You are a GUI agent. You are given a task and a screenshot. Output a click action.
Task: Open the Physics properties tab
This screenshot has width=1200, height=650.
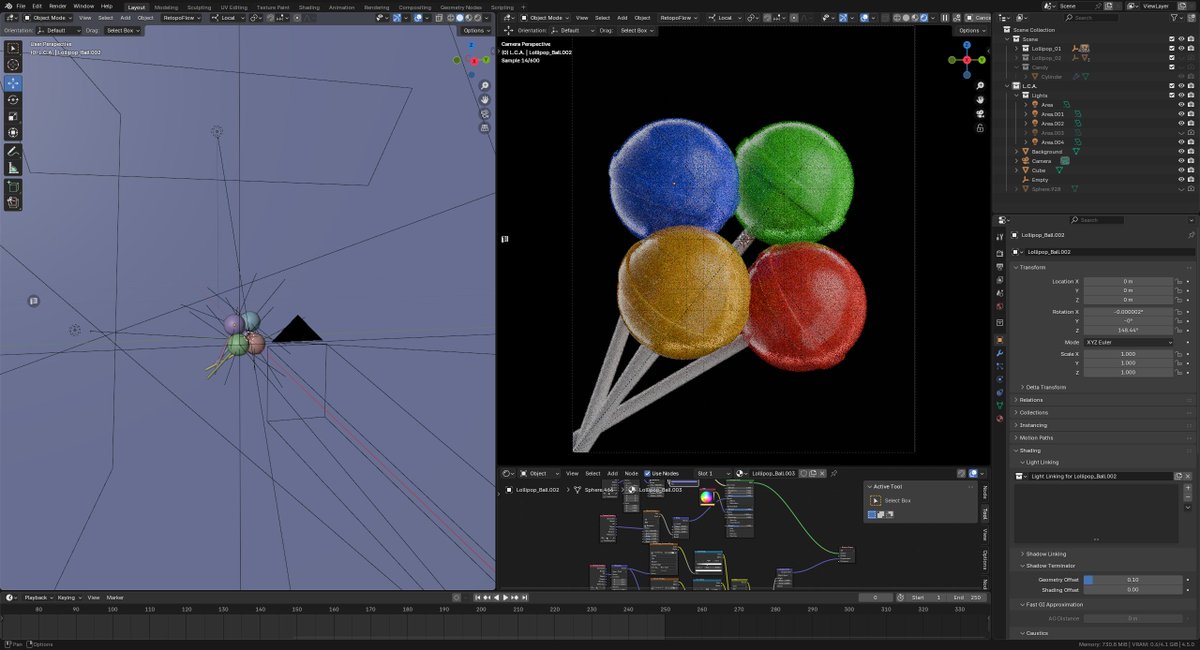point(999,380)
